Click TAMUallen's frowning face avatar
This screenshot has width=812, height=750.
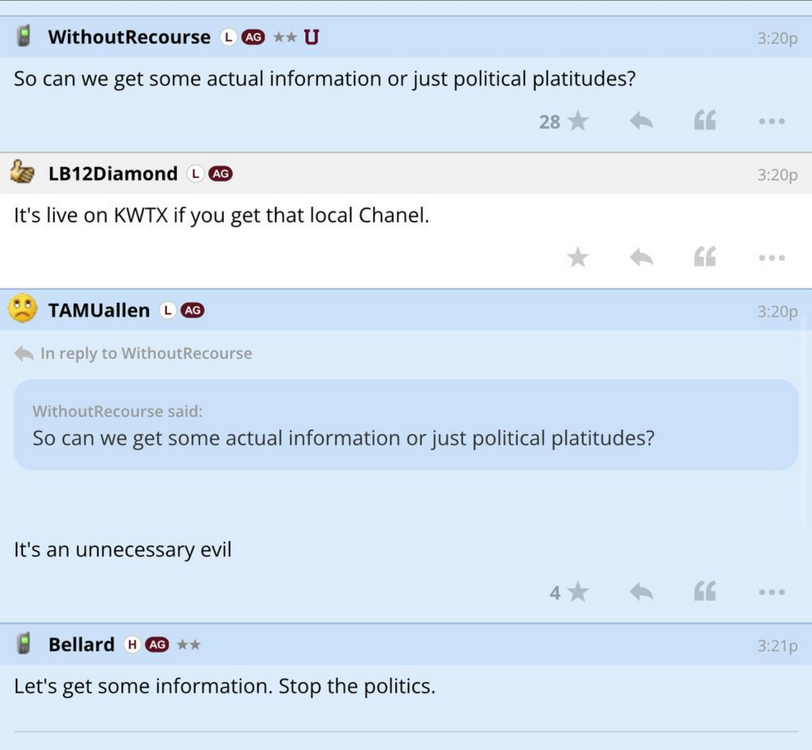(22, 309)
